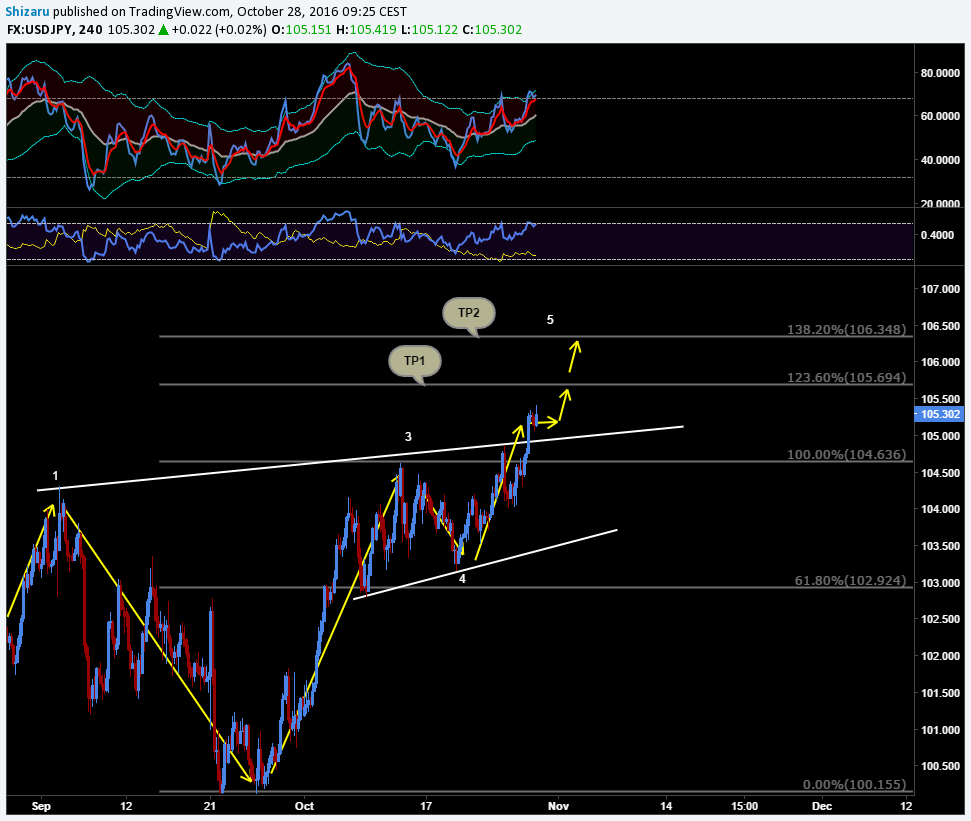Click the 0.00%(100.155) Fibonacci label
The image size is (971, 821).
point(854,784)
